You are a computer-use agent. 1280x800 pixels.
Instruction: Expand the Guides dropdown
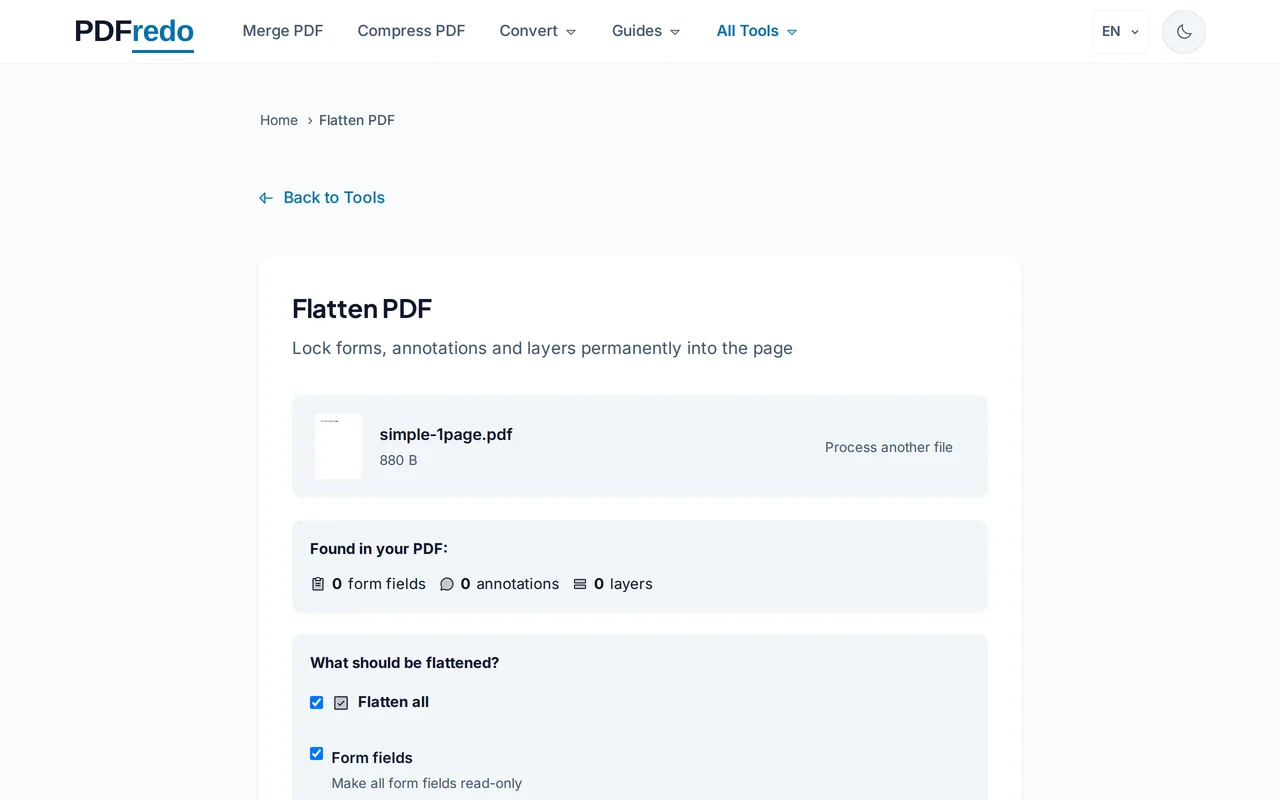pyautogui.click(x=645, y=31)
